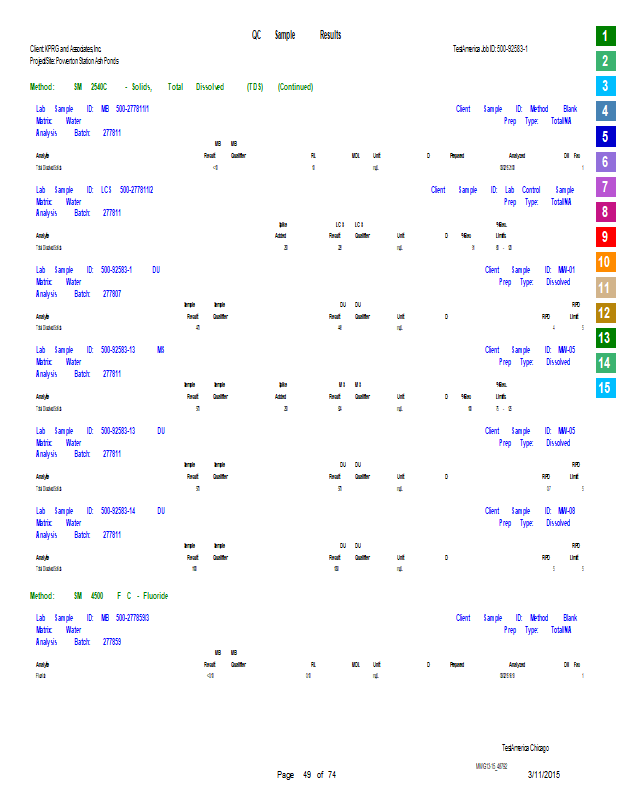
Task: Go to dark green tab 13
Action: (x=605, y=338)
